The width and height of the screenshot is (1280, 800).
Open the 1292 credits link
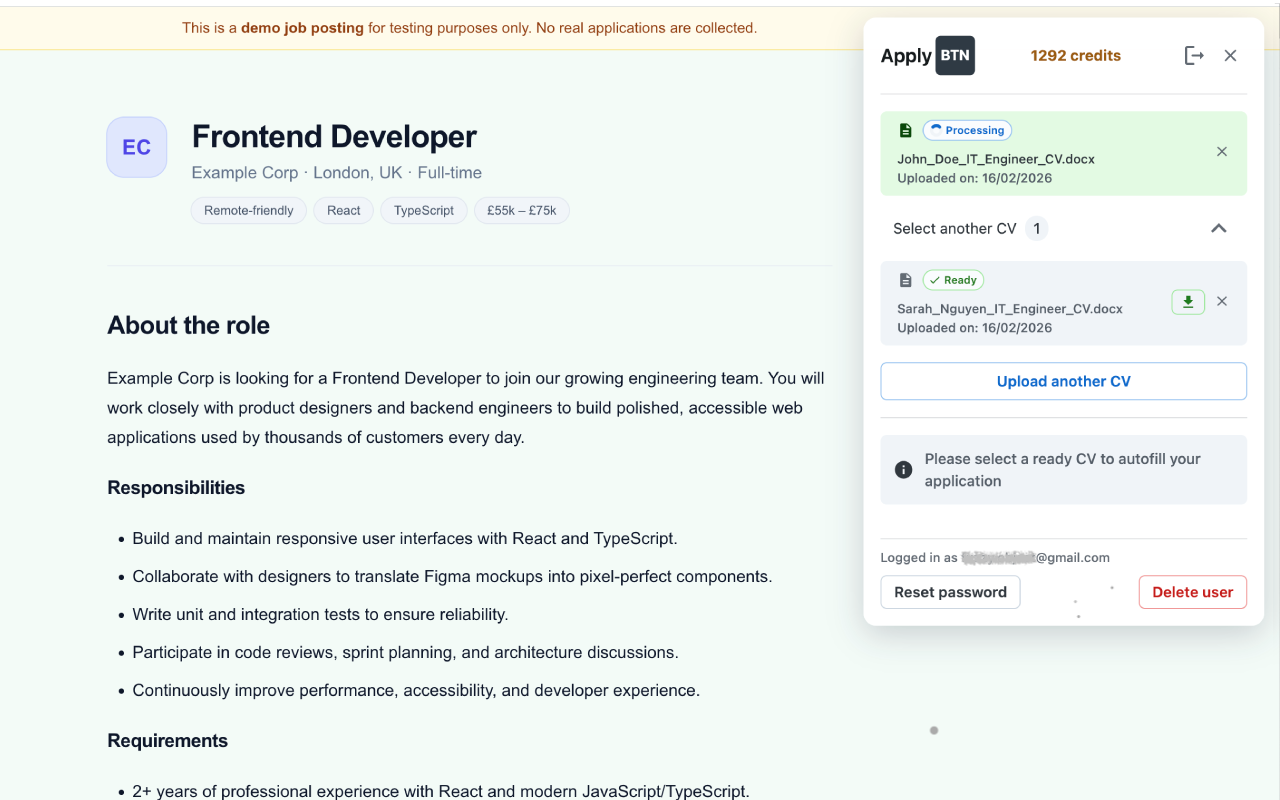(1075, 55)
